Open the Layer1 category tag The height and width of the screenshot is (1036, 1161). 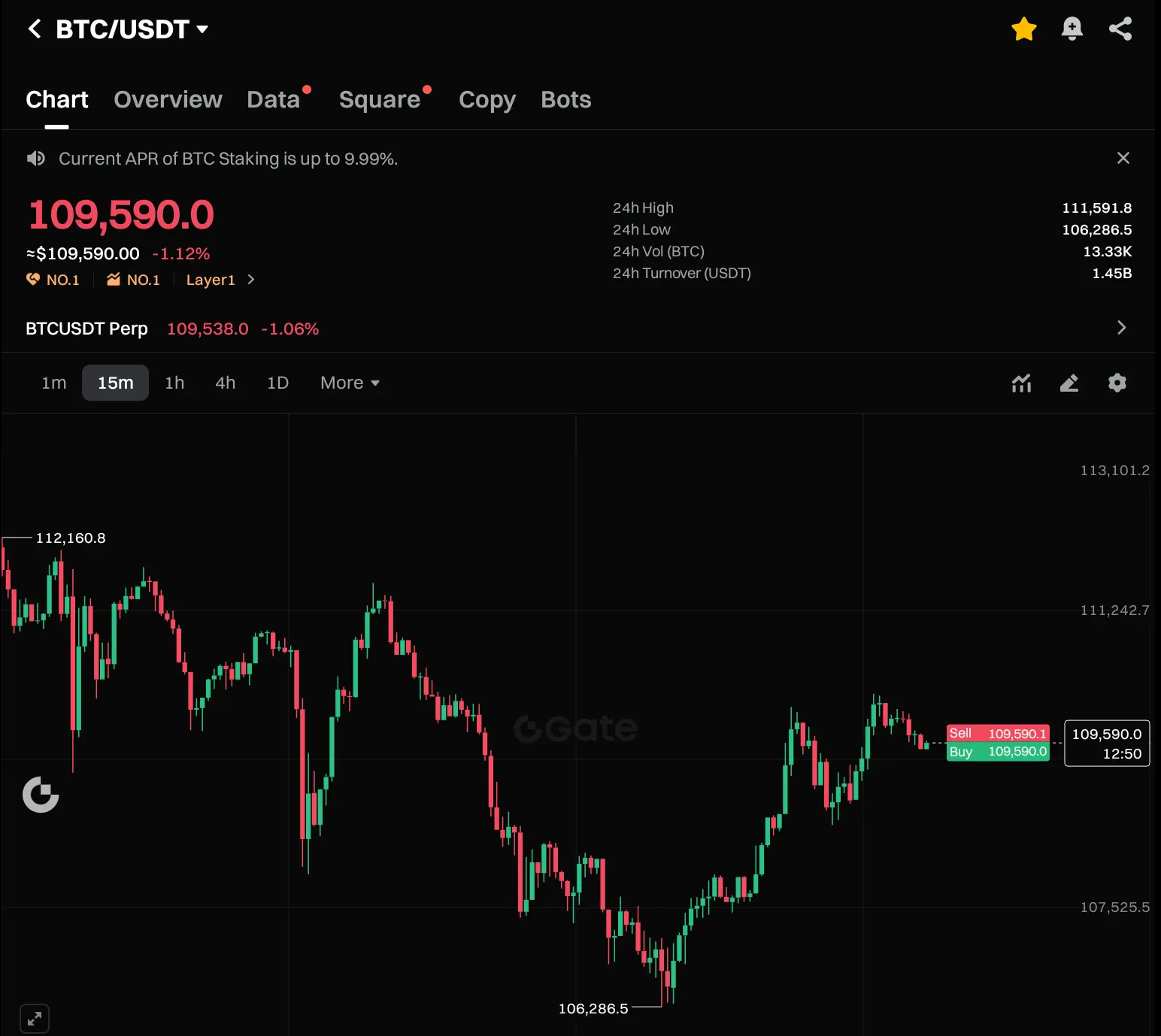pos(211,280)
